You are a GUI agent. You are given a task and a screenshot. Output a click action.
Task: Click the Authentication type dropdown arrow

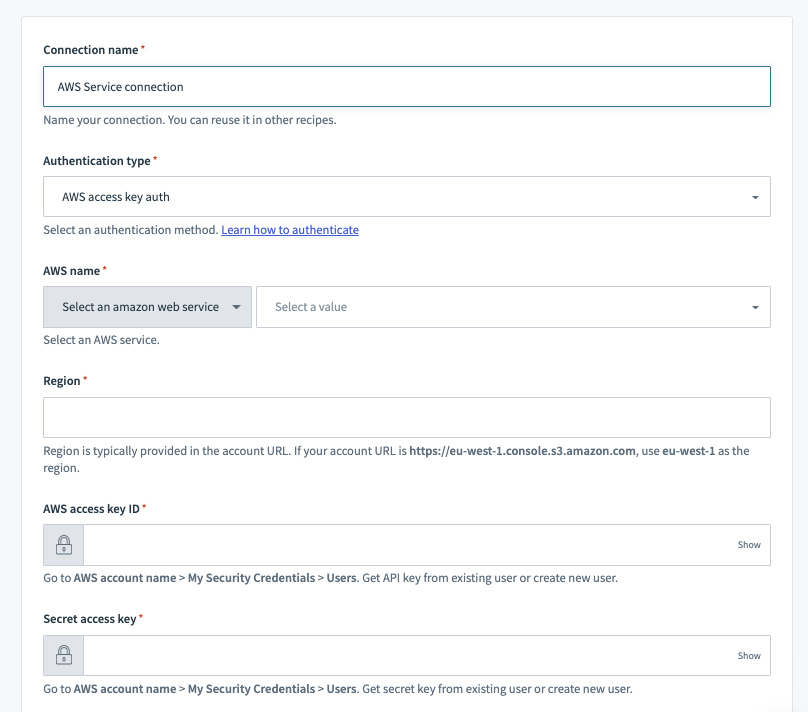[757, 196]
